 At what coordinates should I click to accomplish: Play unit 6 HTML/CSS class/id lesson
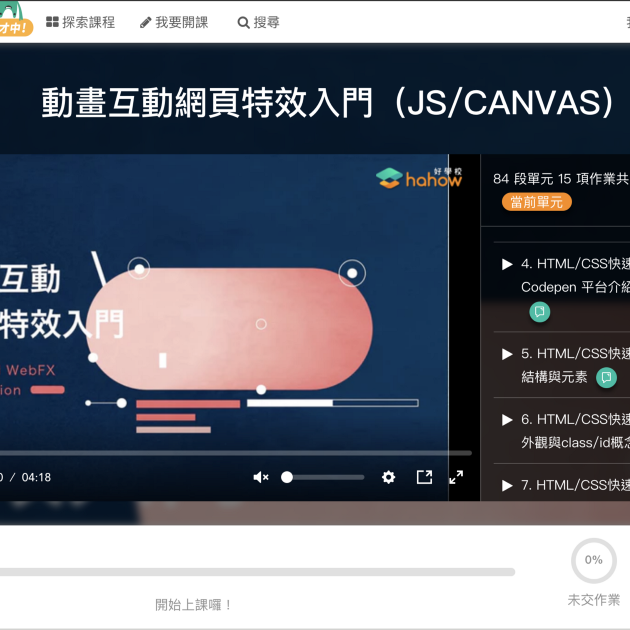click(x=507, y=420)
